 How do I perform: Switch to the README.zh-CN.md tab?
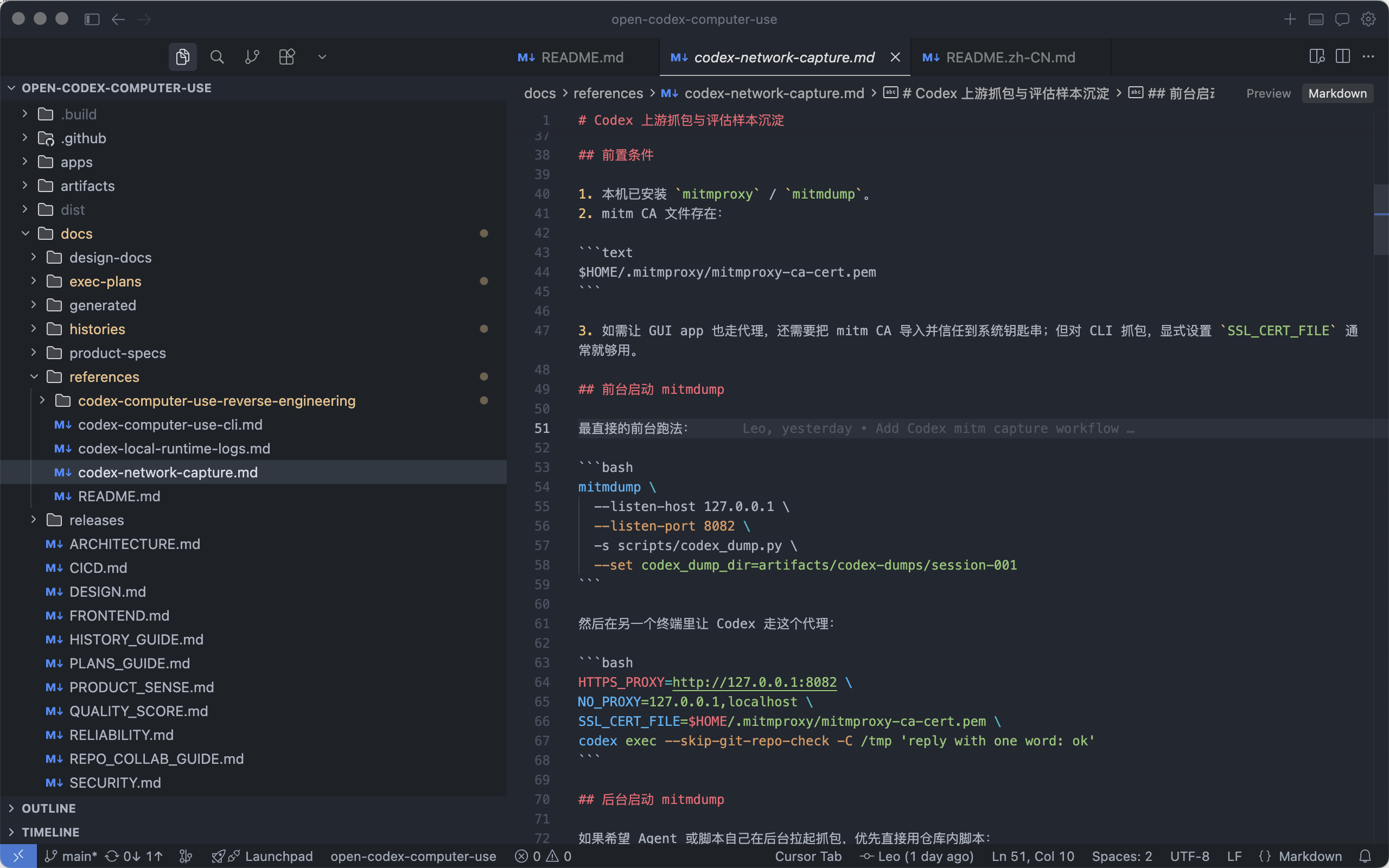[1010, 58]
